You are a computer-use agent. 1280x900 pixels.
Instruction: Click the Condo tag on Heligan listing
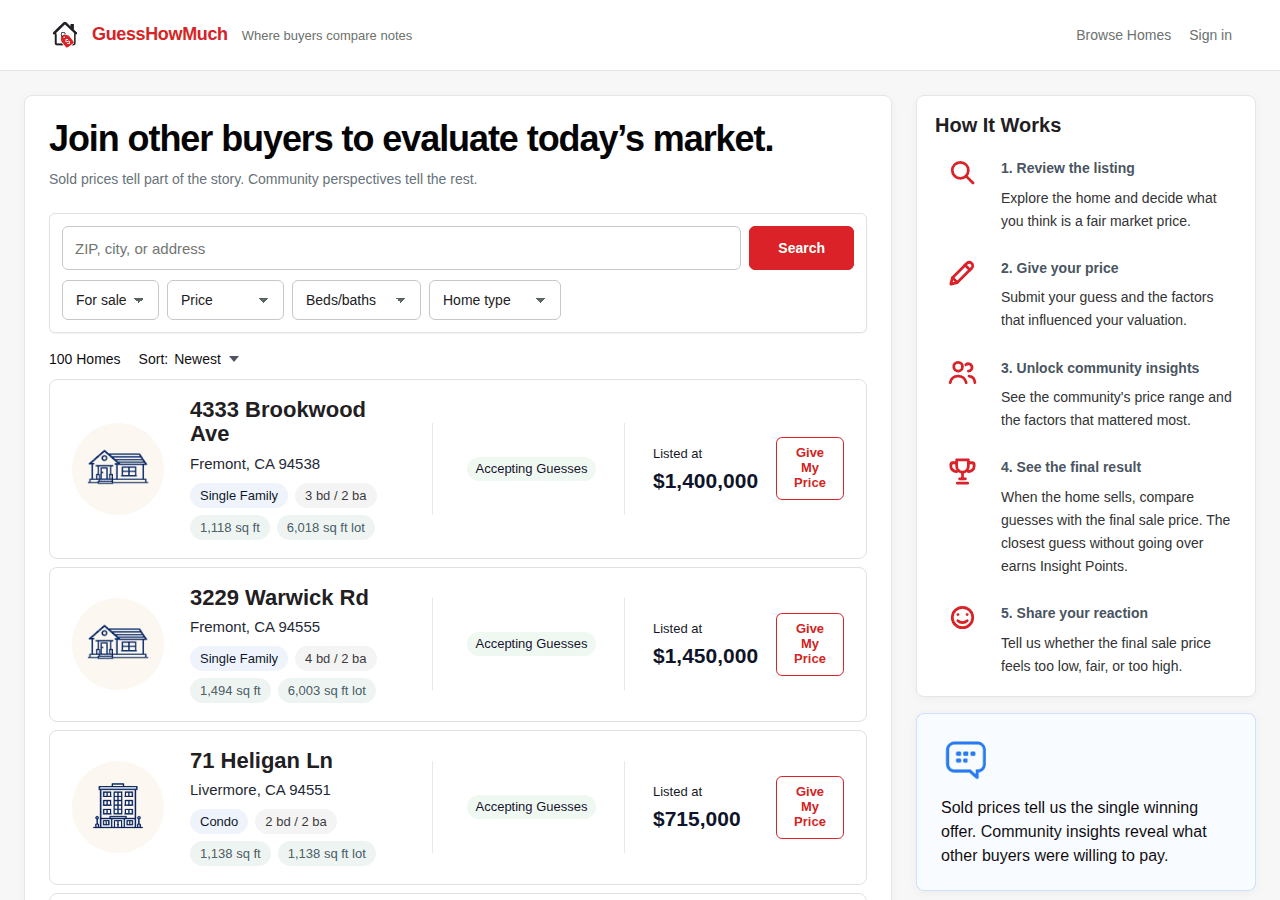[x=219, y=822]
